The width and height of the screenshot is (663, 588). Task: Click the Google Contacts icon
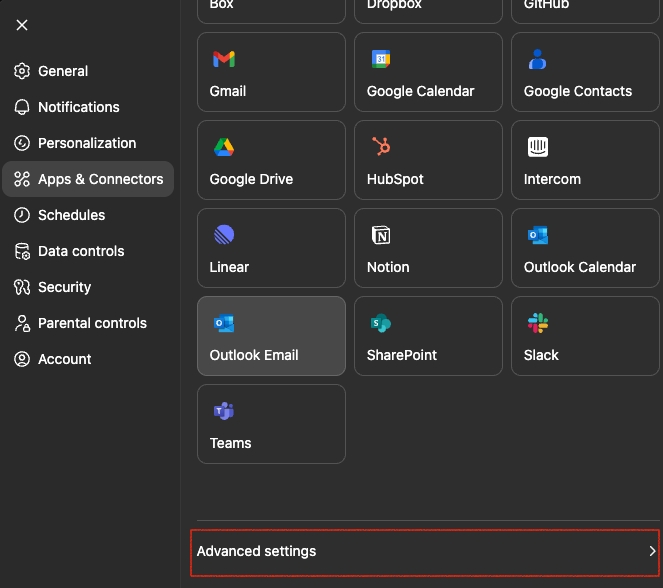[538, 60]
